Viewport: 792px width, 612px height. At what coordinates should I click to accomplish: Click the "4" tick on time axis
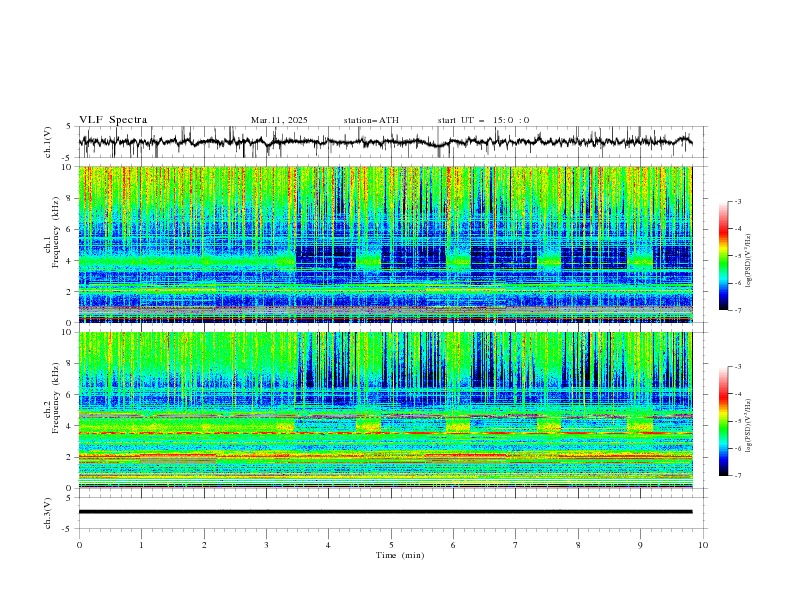(328, 545)
